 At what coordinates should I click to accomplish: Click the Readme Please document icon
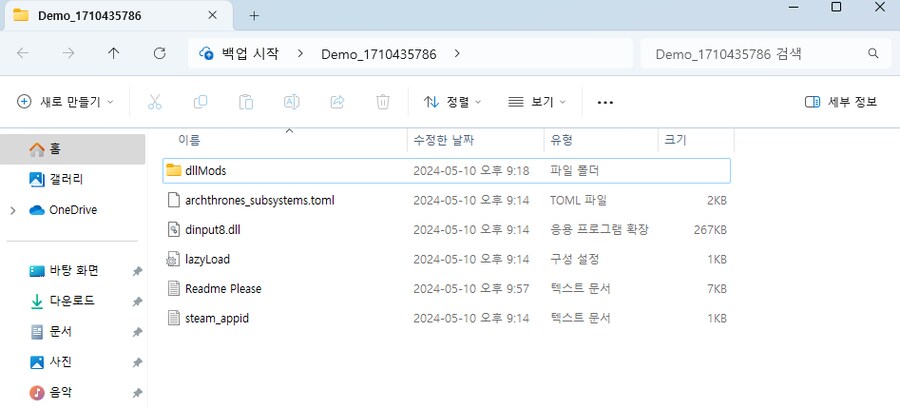[x=173, y=289]
